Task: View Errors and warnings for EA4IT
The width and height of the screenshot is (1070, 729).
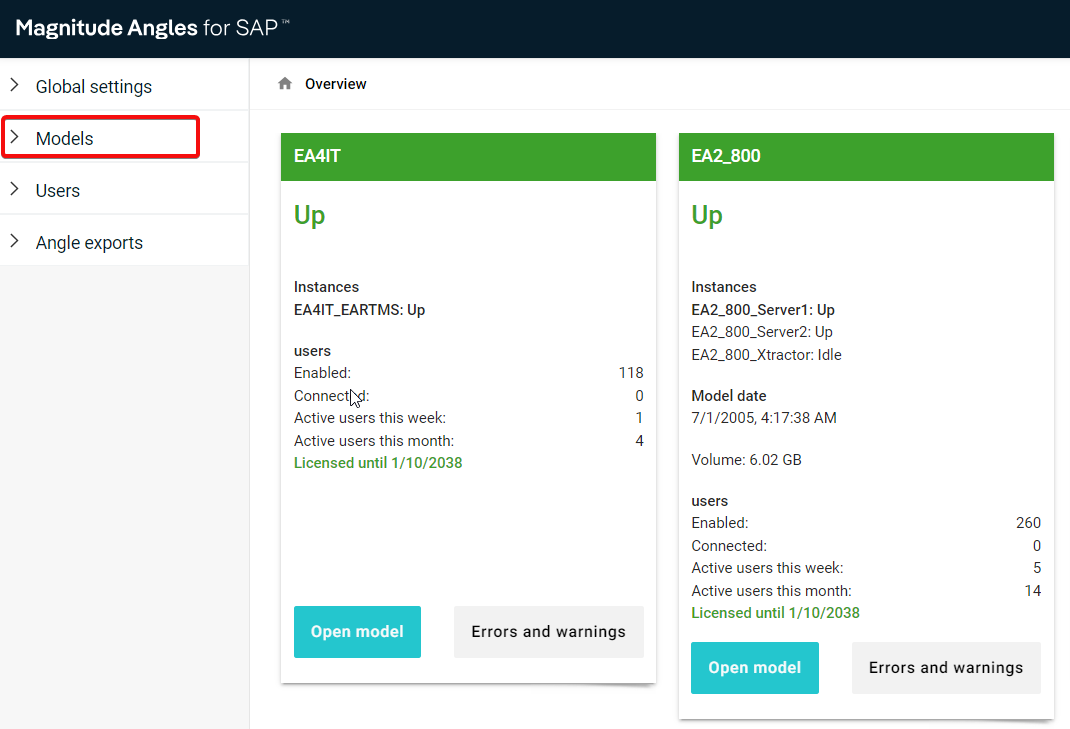Action: pos(548,631)
